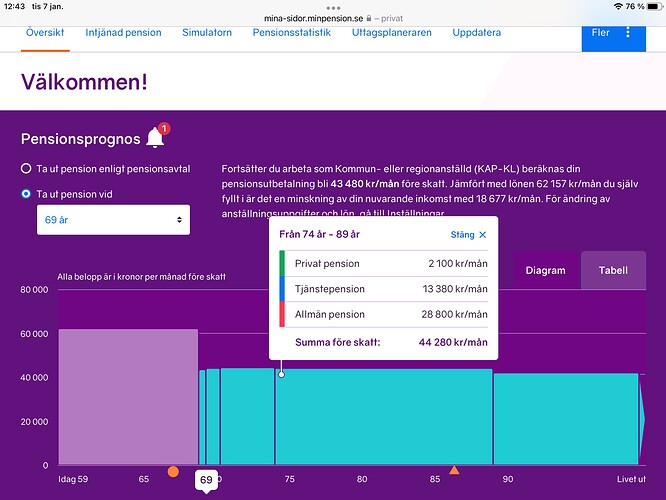Open the '69 år' age dropdown
The image size is (666, 500).
point(113,219)
